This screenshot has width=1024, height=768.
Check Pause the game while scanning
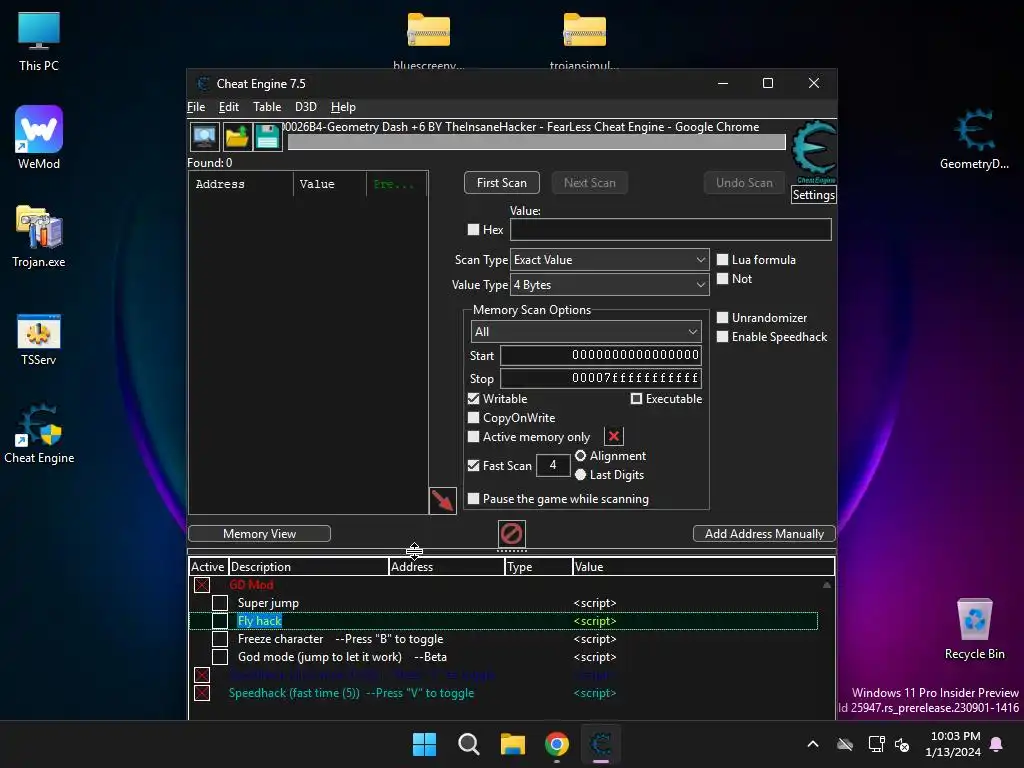coord(473,499)
